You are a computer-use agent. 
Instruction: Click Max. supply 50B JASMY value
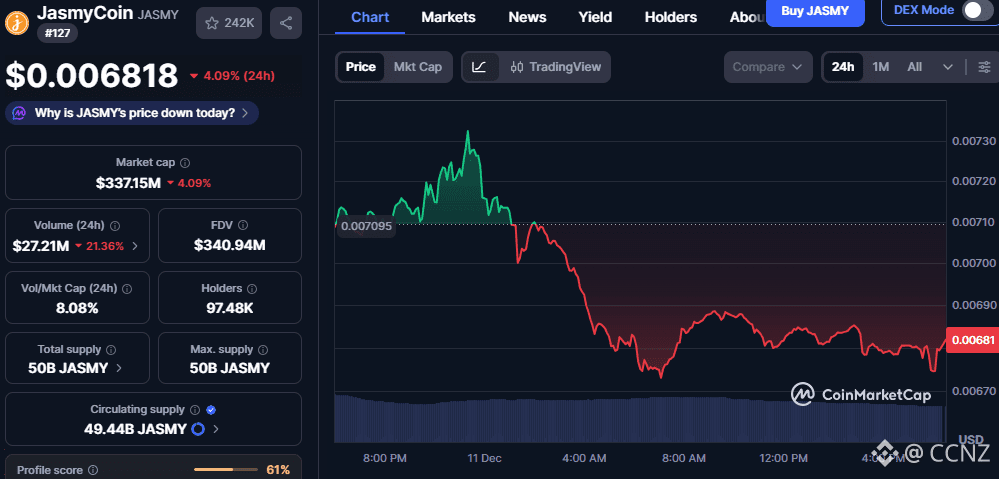tap(230, 368)
